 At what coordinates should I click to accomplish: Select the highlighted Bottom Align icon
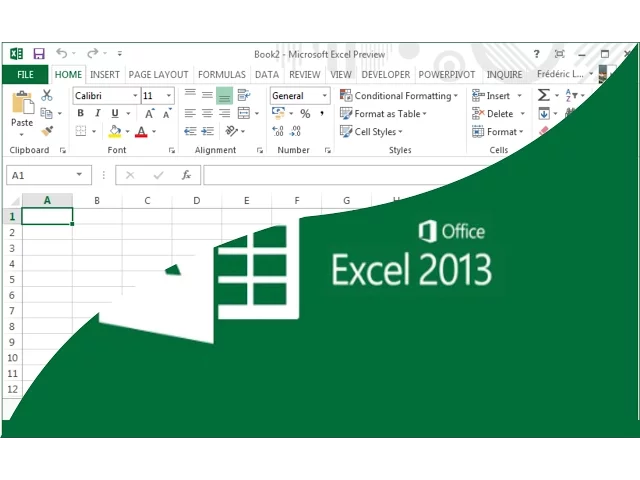tap(224, 96)
